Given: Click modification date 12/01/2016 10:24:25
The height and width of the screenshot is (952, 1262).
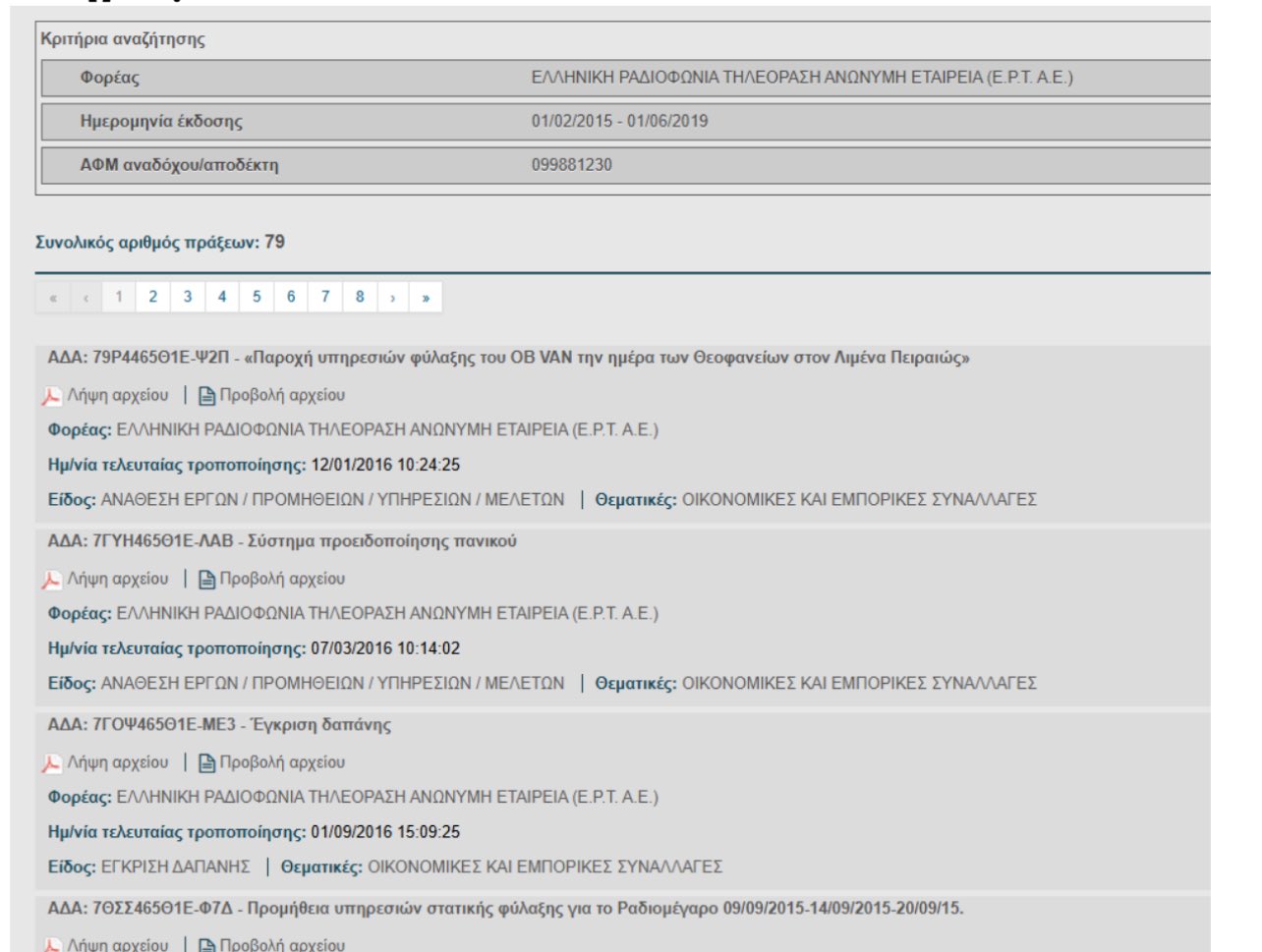Looking at the screenshot, I should point(385,465).
